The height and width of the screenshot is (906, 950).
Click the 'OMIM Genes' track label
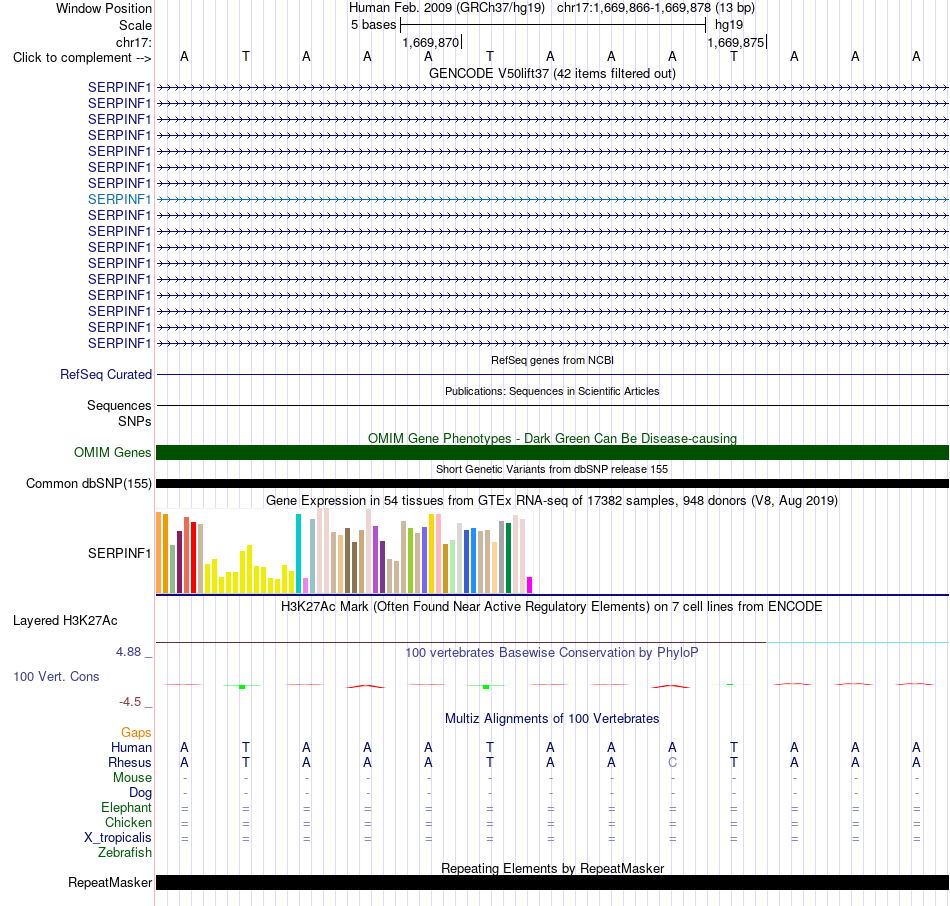(x=113, y=453)
